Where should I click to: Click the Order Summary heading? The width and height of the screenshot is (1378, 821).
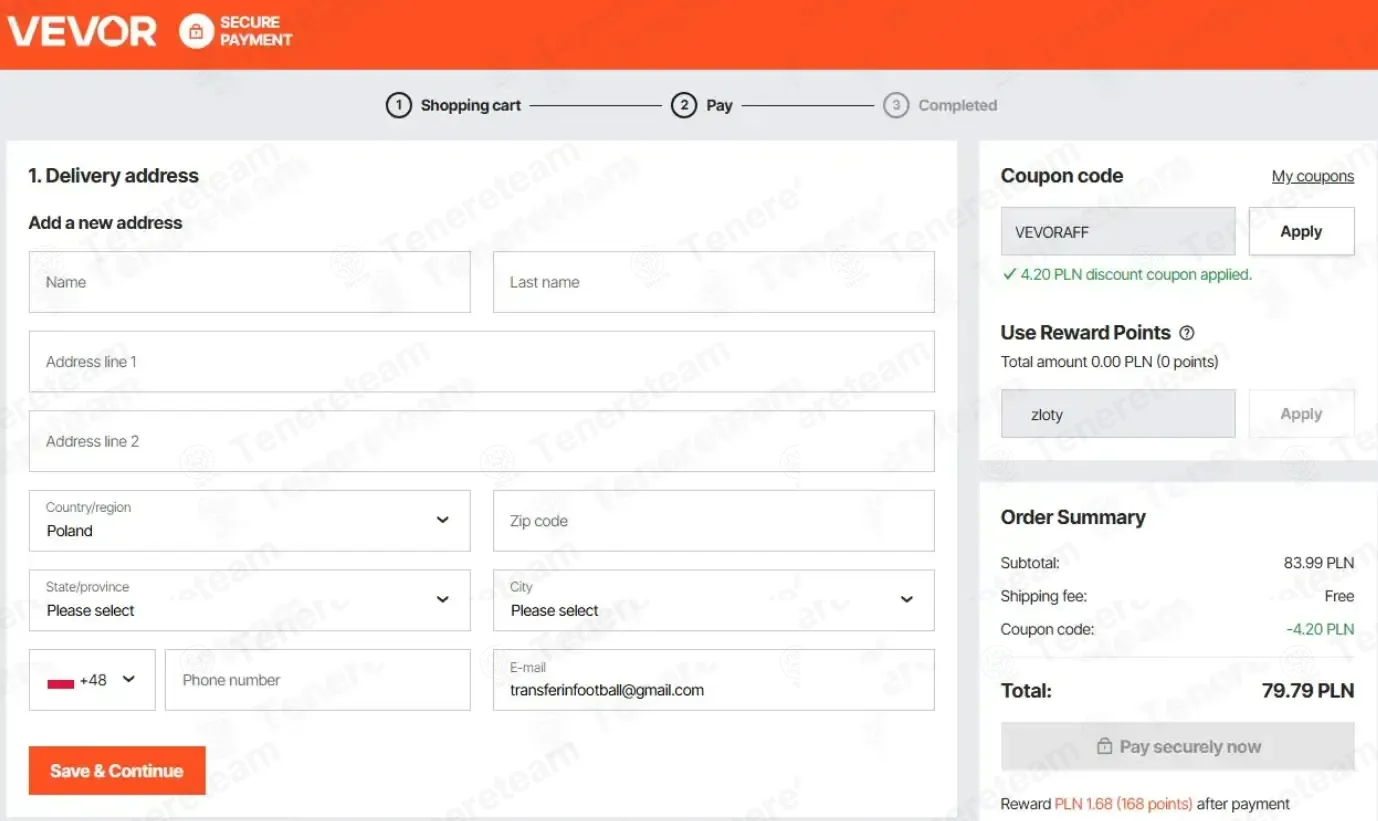1073,517
